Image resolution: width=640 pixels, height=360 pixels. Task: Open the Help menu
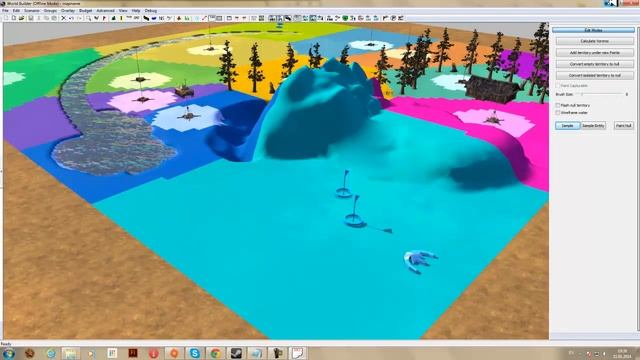136,11
